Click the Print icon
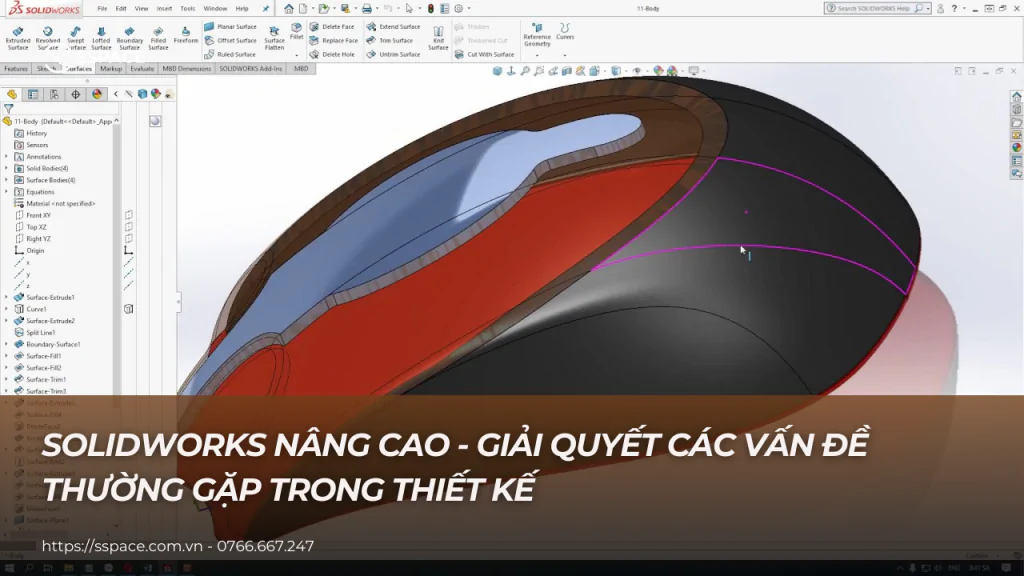1024x576 pixels. (x=367, y=8)
